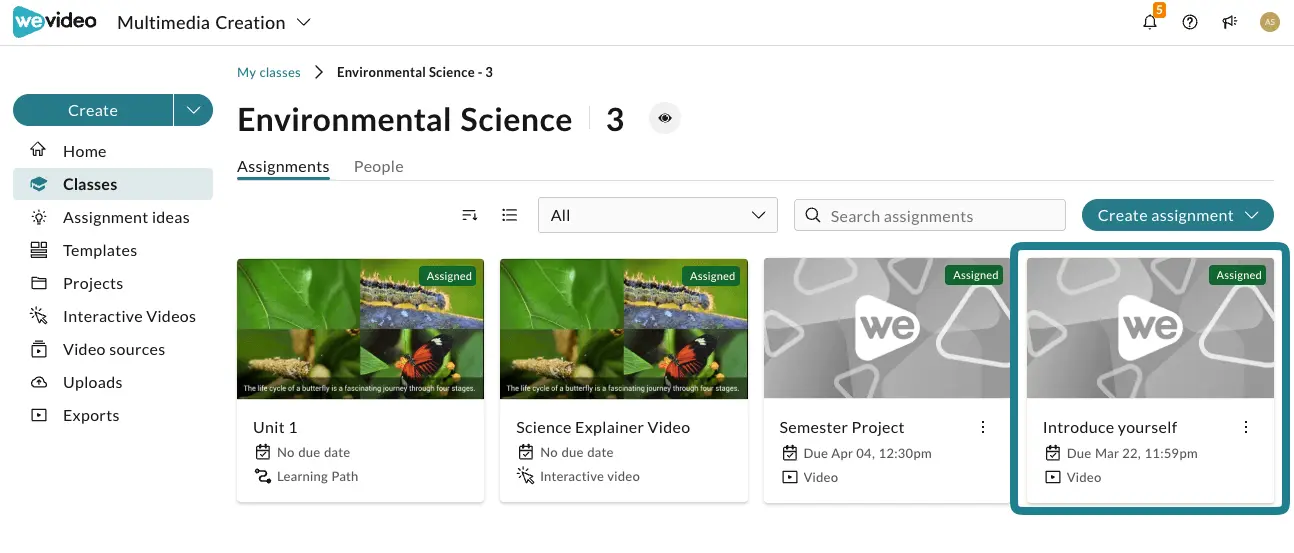1294x553 pixels.
Task: Click the Environmental Science class heading
Action: pyautogui.click(x=405, y=120)
